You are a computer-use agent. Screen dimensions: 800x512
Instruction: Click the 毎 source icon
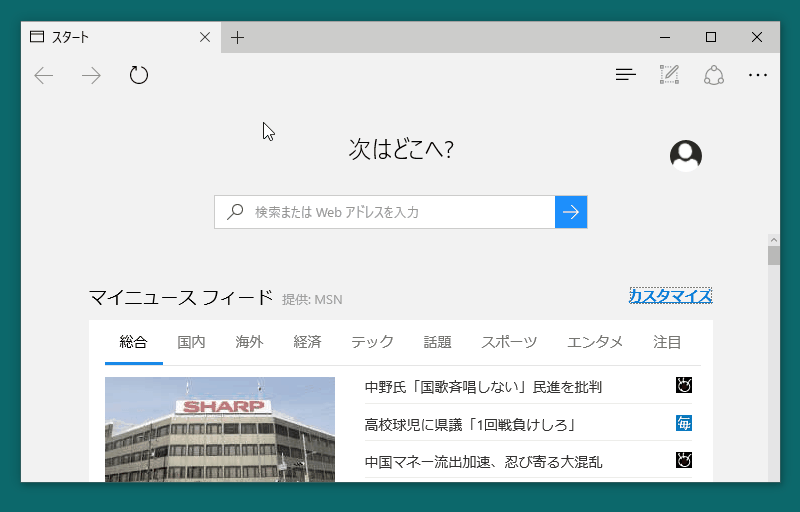684,423
